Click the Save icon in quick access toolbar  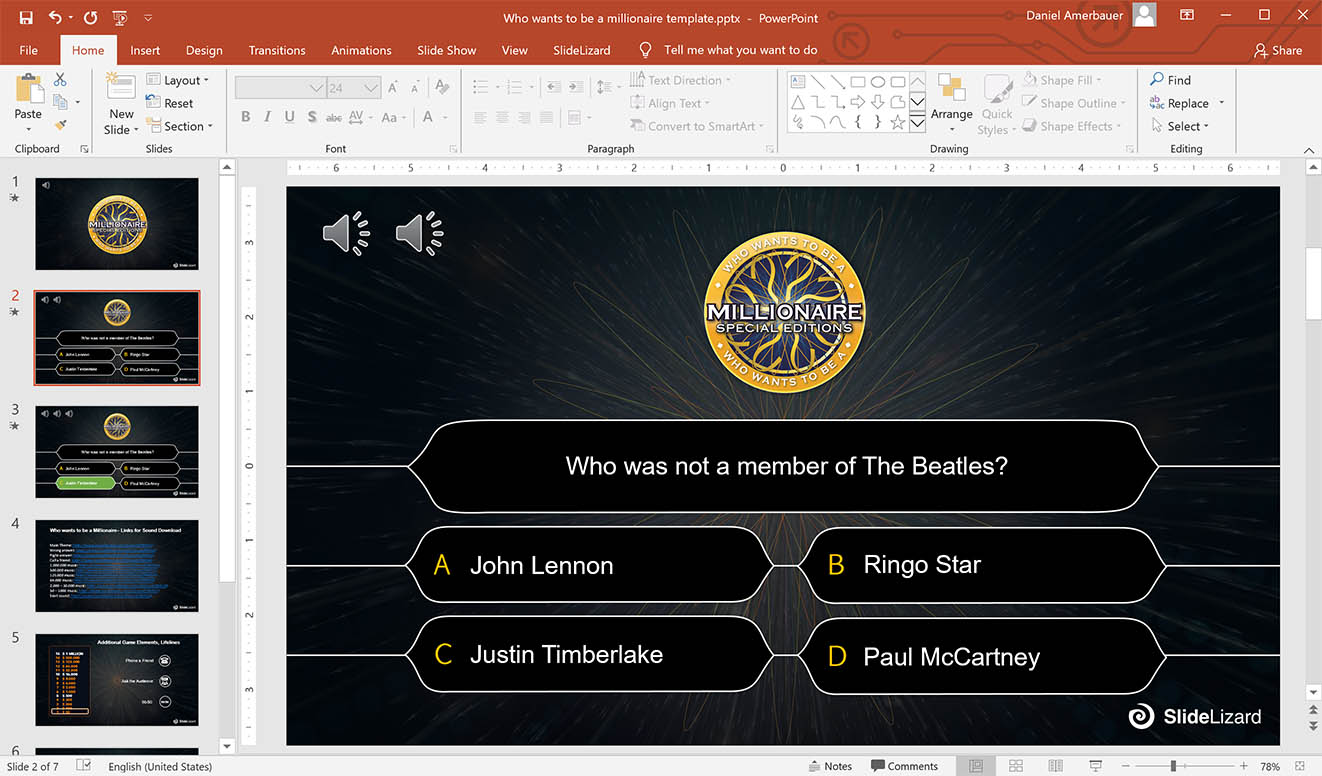(x=26, y=17)
